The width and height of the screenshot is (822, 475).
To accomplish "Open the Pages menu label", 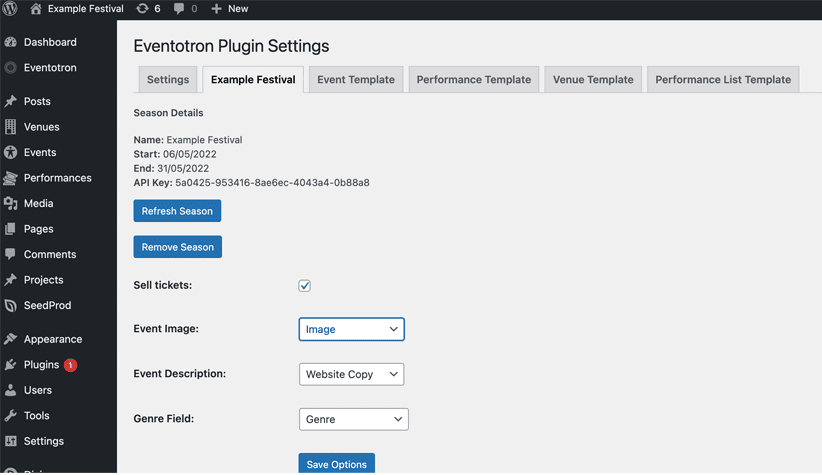I will click(x=38, y=229).
